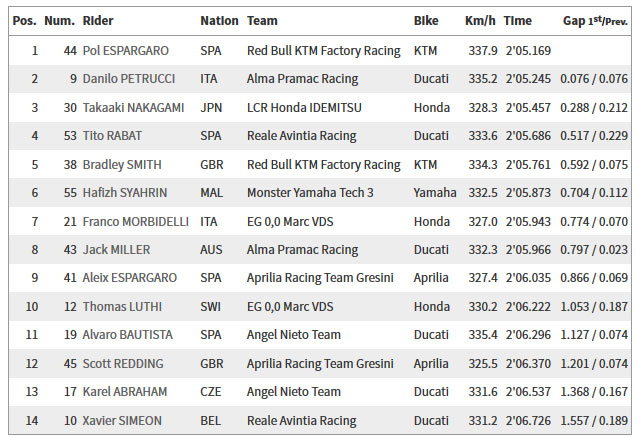Click Alvaro BAUTISTA's time 2'06.296
Screen dimensions: 636x438
click(528, 335)
